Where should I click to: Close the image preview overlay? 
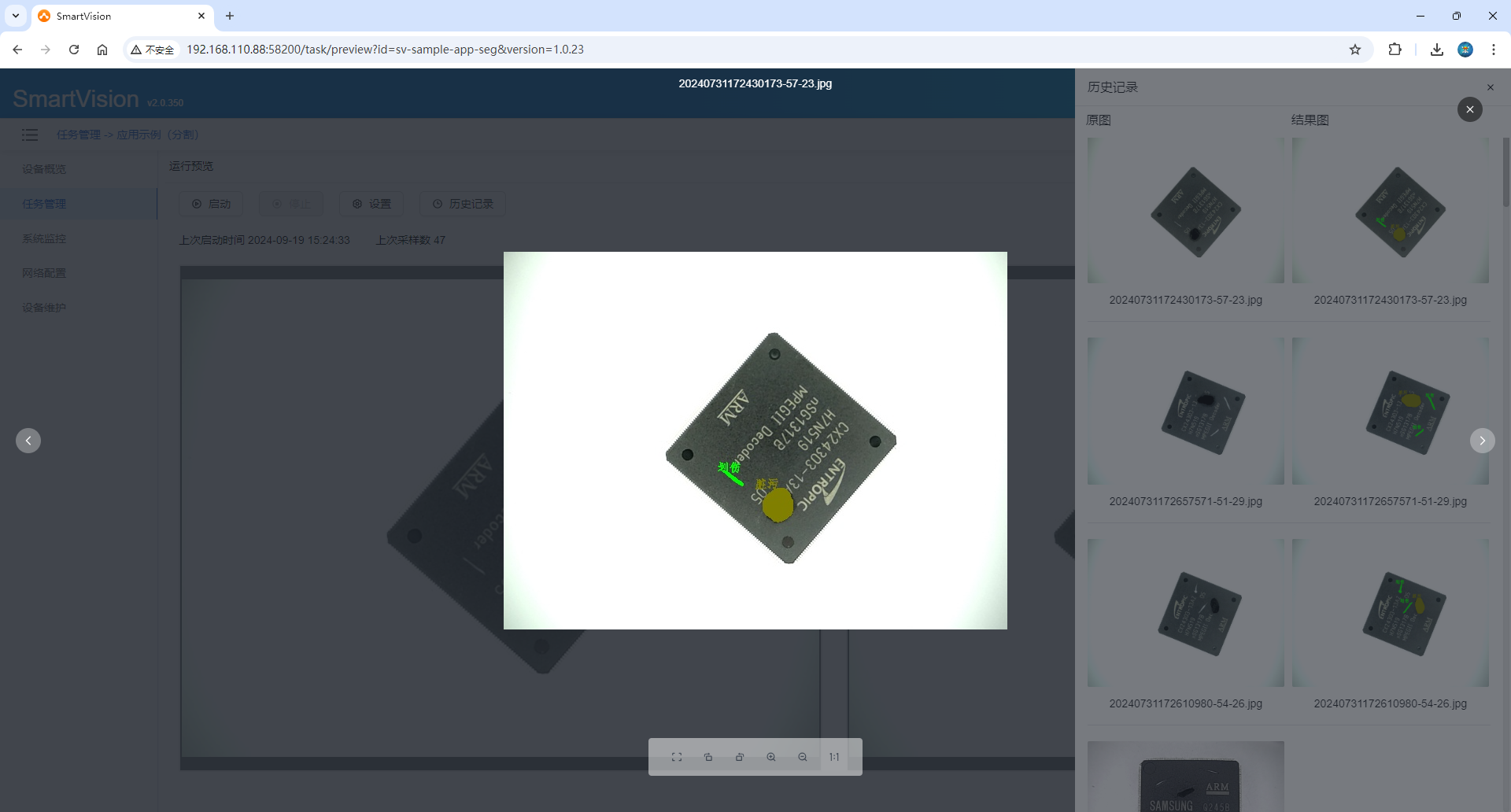pyautogui.click(x=1470, y=109)
